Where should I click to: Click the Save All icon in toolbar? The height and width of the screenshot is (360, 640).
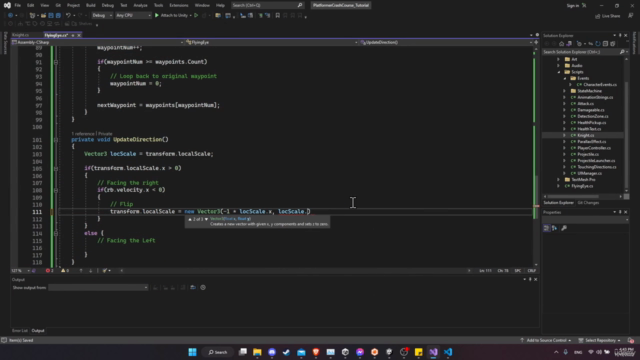pyautogui.click(x=58, y=16)
